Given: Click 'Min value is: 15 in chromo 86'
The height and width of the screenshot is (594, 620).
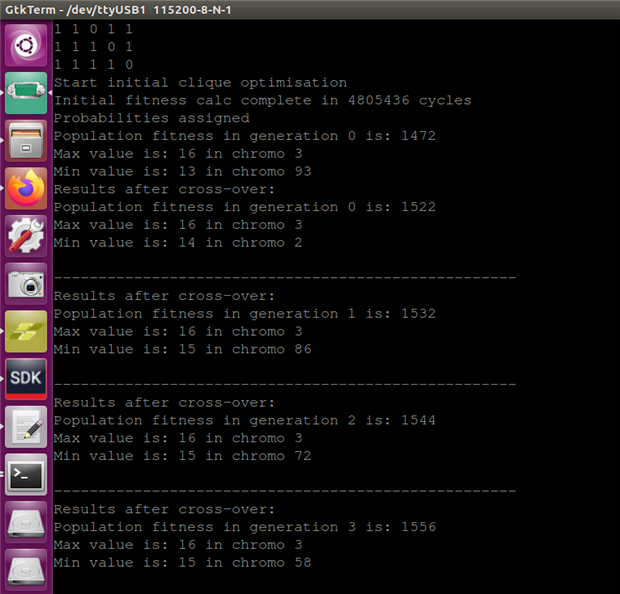Looking at the screenshot, I should (183, 349).
